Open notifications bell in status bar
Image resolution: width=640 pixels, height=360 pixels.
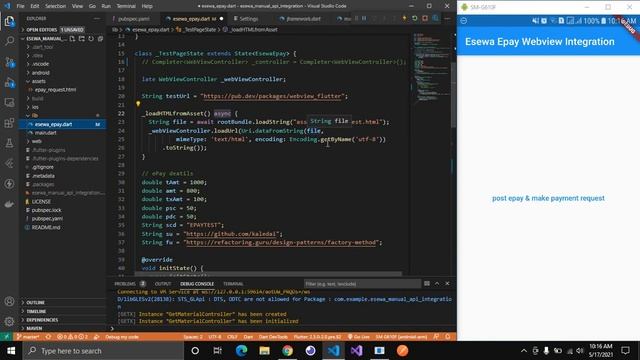tap(448, 337)
